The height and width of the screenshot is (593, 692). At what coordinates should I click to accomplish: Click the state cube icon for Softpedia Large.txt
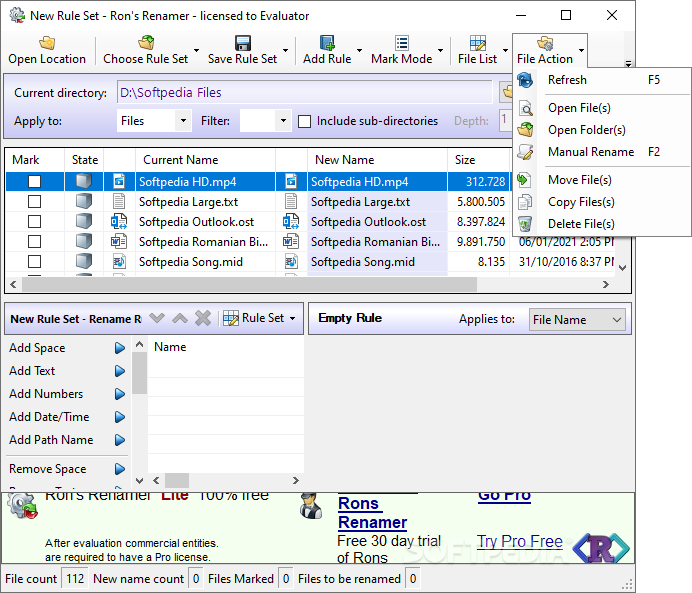[x=84, y=201]
